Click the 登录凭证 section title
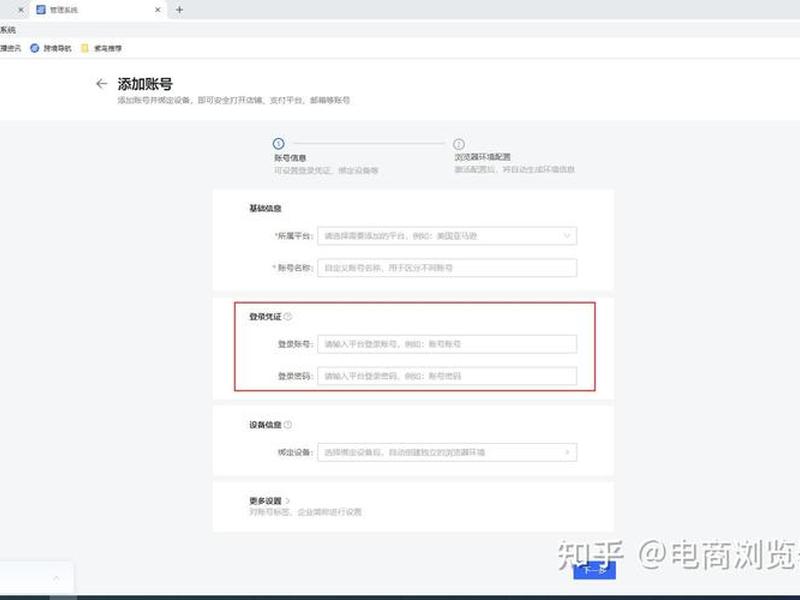This screenshot has height=600, width=800. [265, 316]
